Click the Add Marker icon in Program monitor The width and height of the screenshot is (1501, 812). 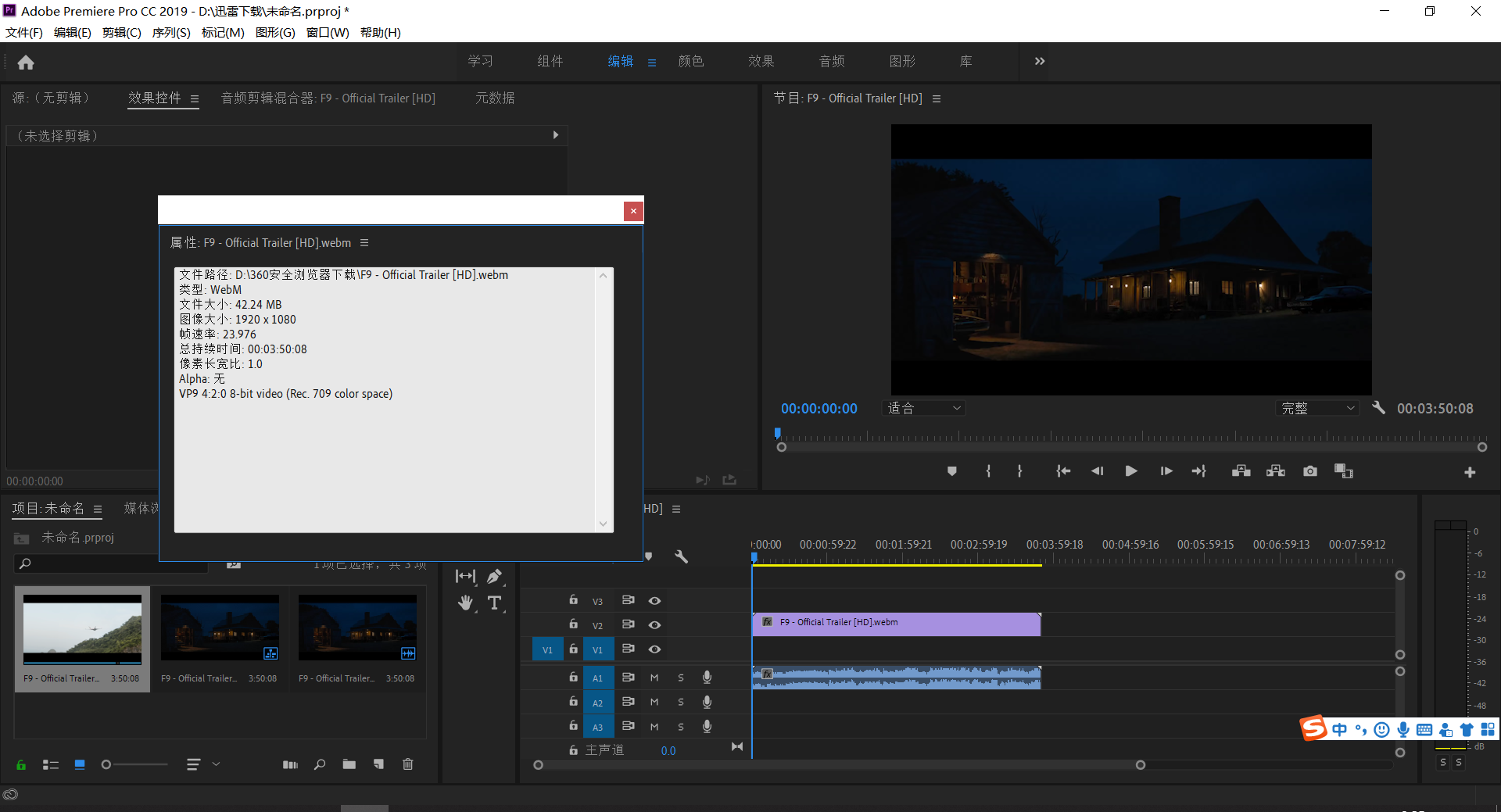point(951,471)
